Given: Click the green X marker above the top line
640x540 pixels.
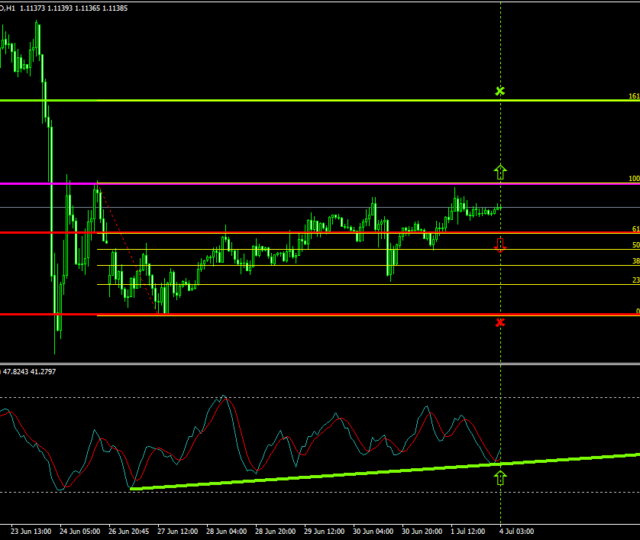Looking at the screenshot, I should 500,92.
